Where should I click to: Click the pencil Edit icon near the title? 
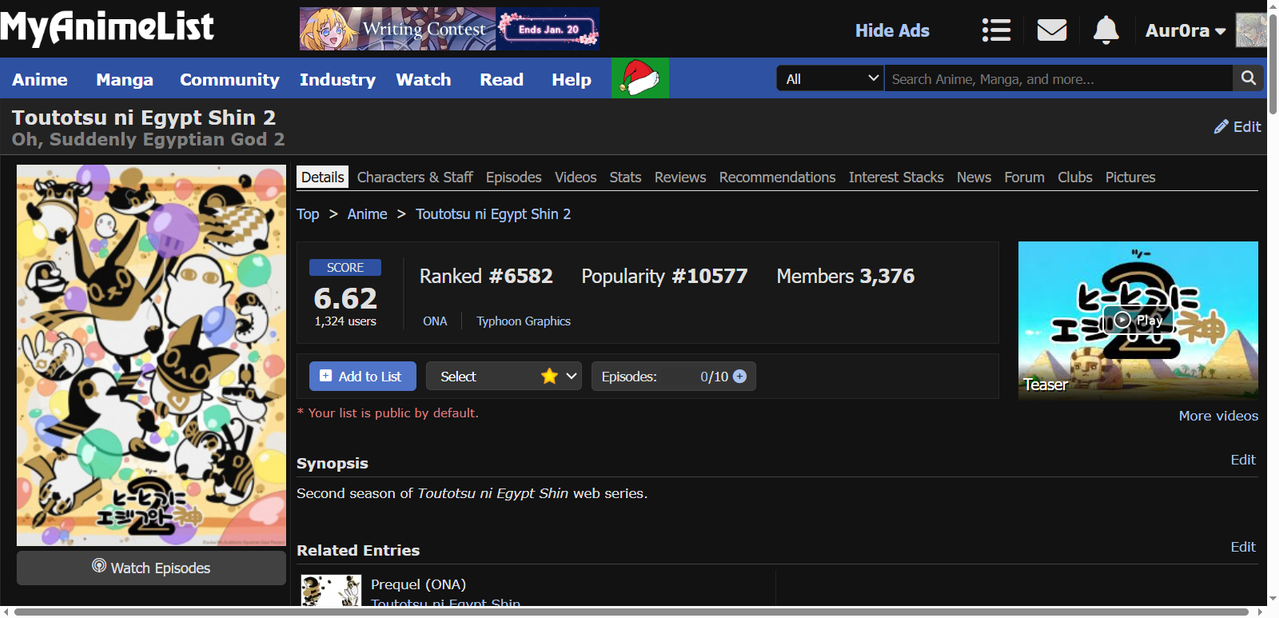(1237, 127)
